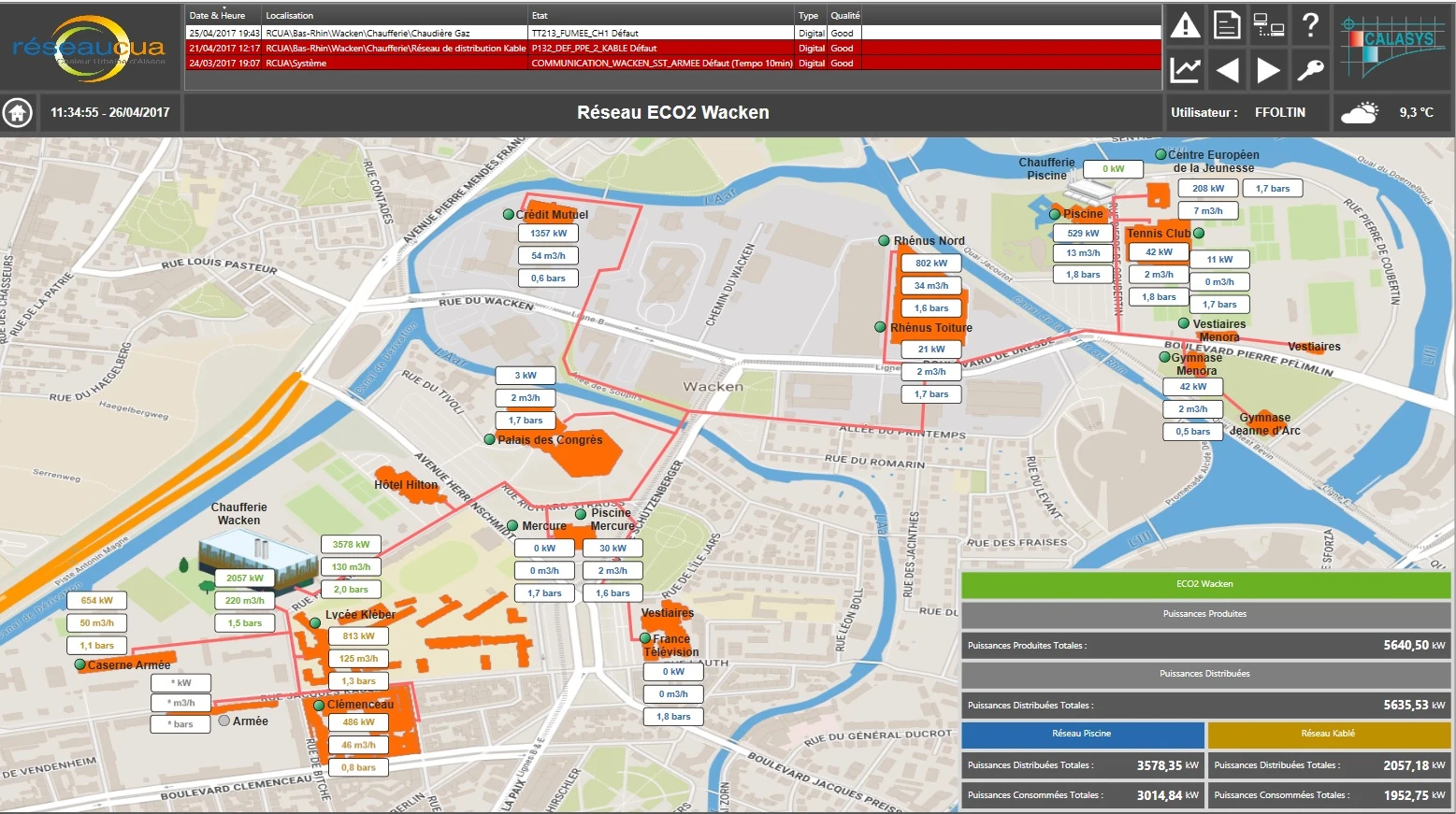Image resolution: width=1456 pixels, height=814 pixels.
Task: Switch to the Réseau Kablé tab
Action: (1327, 735)
